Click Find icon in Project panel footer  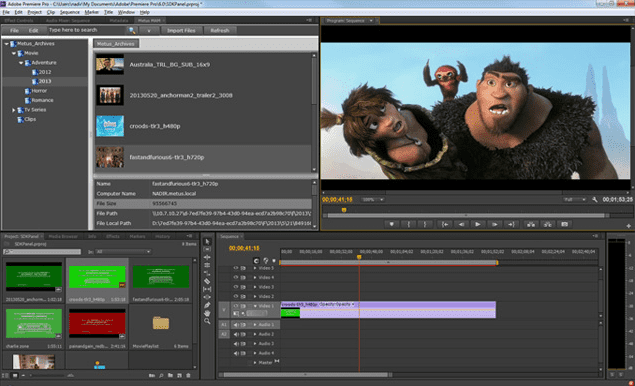pyautogui.click(x=161, y=375)
